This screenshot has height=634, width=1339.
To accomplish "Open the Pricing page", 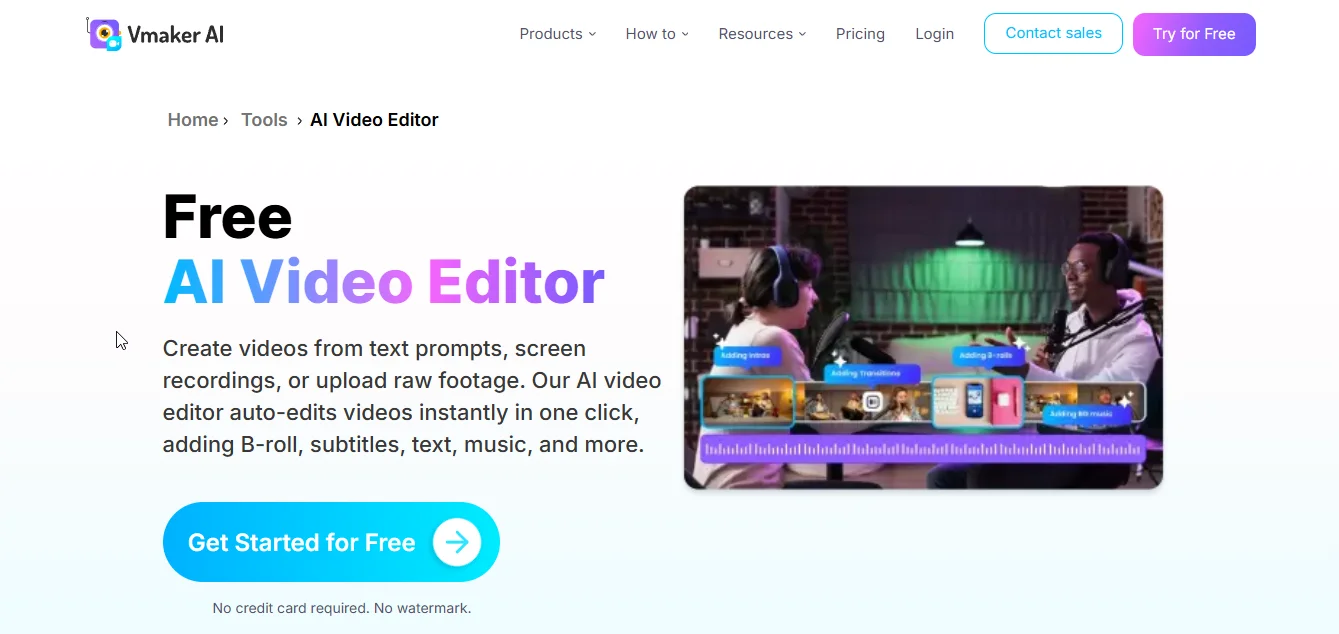I will [860, 34].
